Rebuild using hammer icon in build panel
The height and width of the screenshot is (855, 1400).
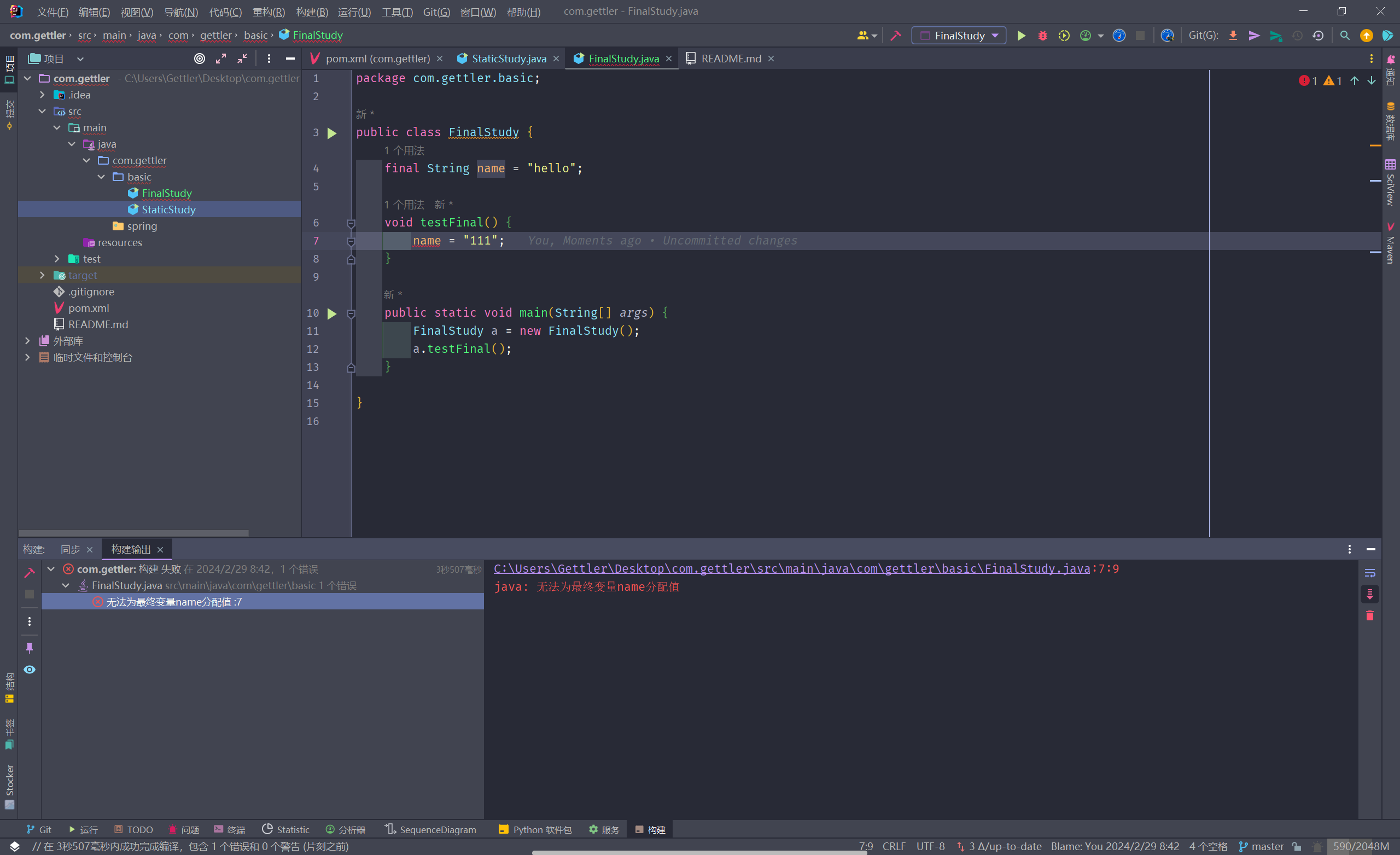pos(30,573)
